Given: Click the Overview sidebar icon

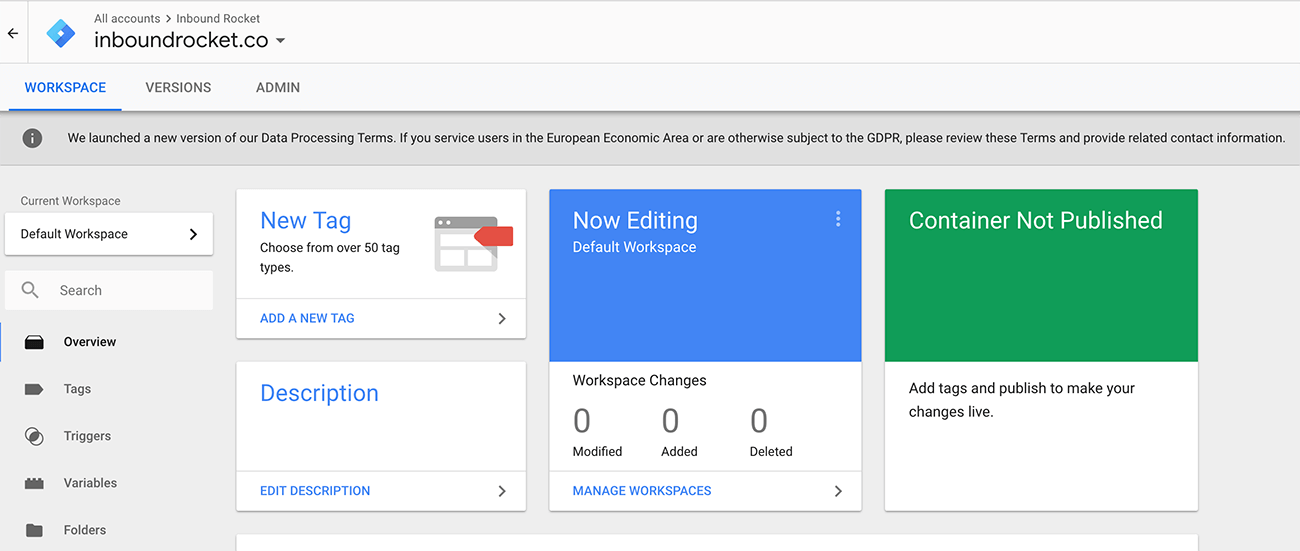Looking at the screenshot, I should coord(34,342).
